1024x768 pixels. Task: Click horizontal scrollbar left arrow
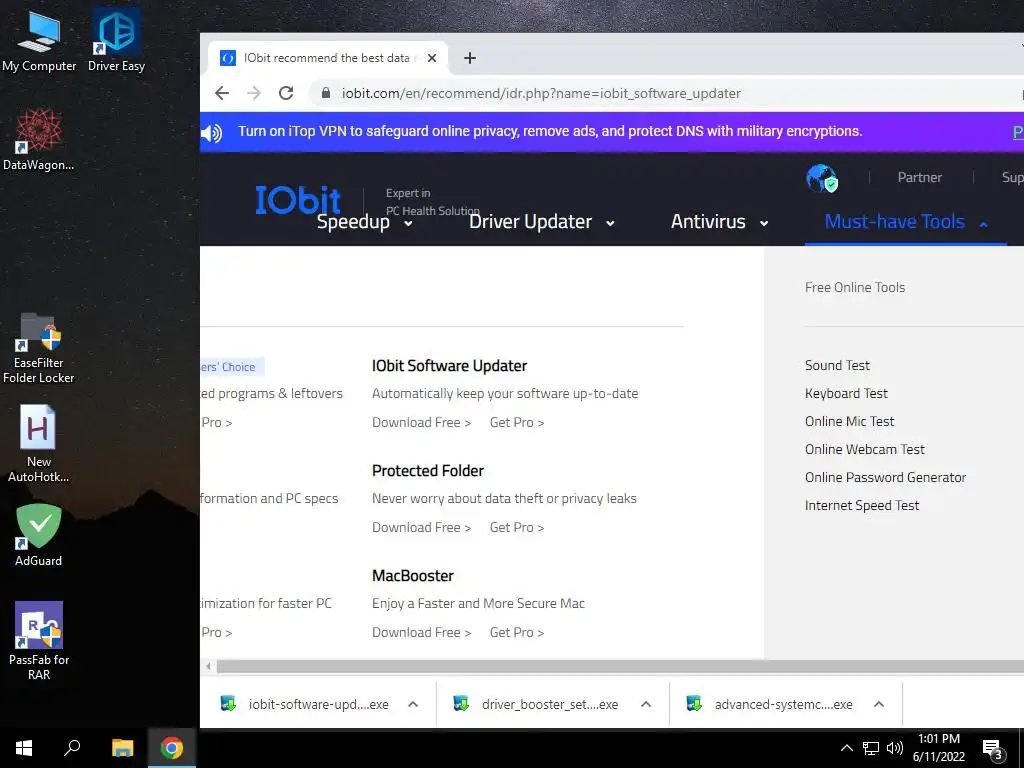(x=208, y=666)
